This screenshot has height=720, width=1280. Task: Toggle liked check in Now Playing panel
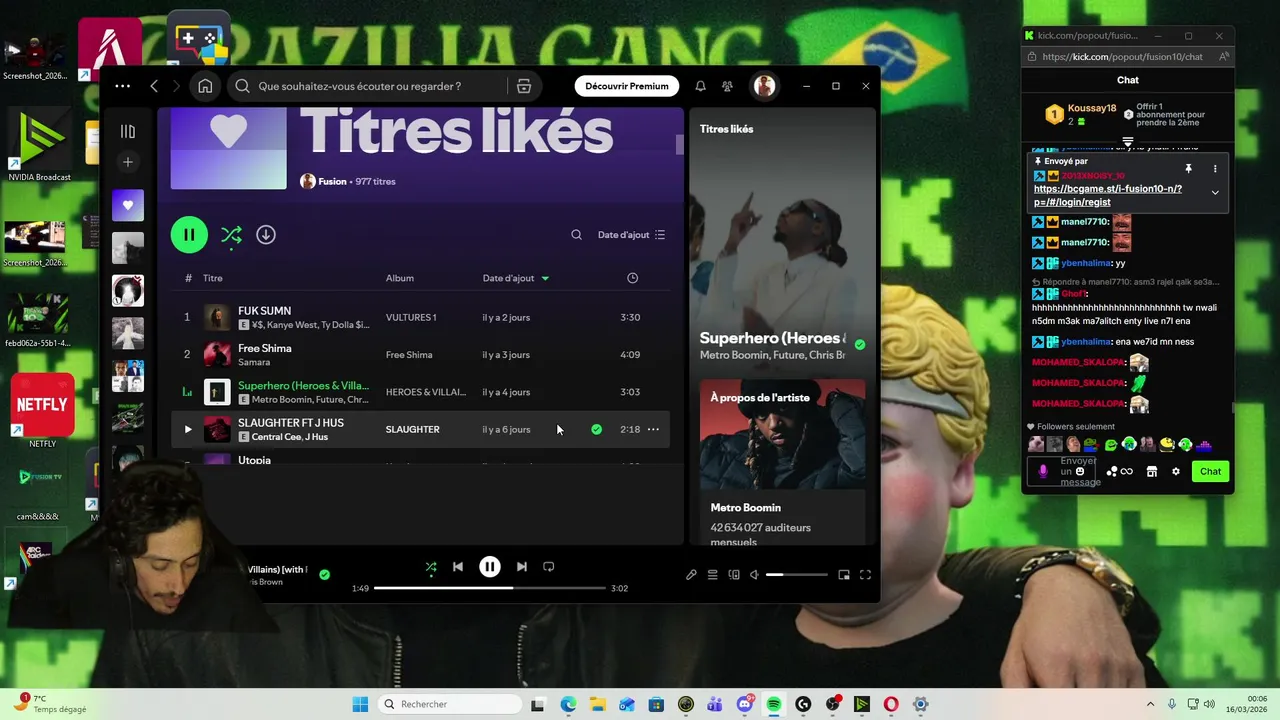pos(860,344)
